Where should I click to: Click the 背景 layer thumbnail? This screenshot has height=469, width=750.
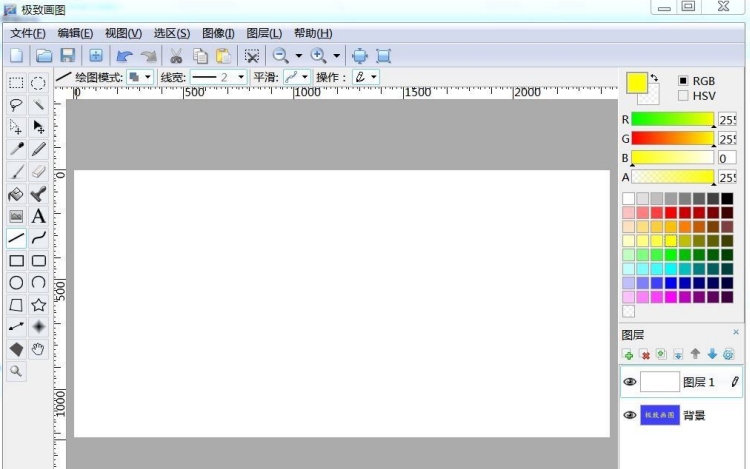659,415
